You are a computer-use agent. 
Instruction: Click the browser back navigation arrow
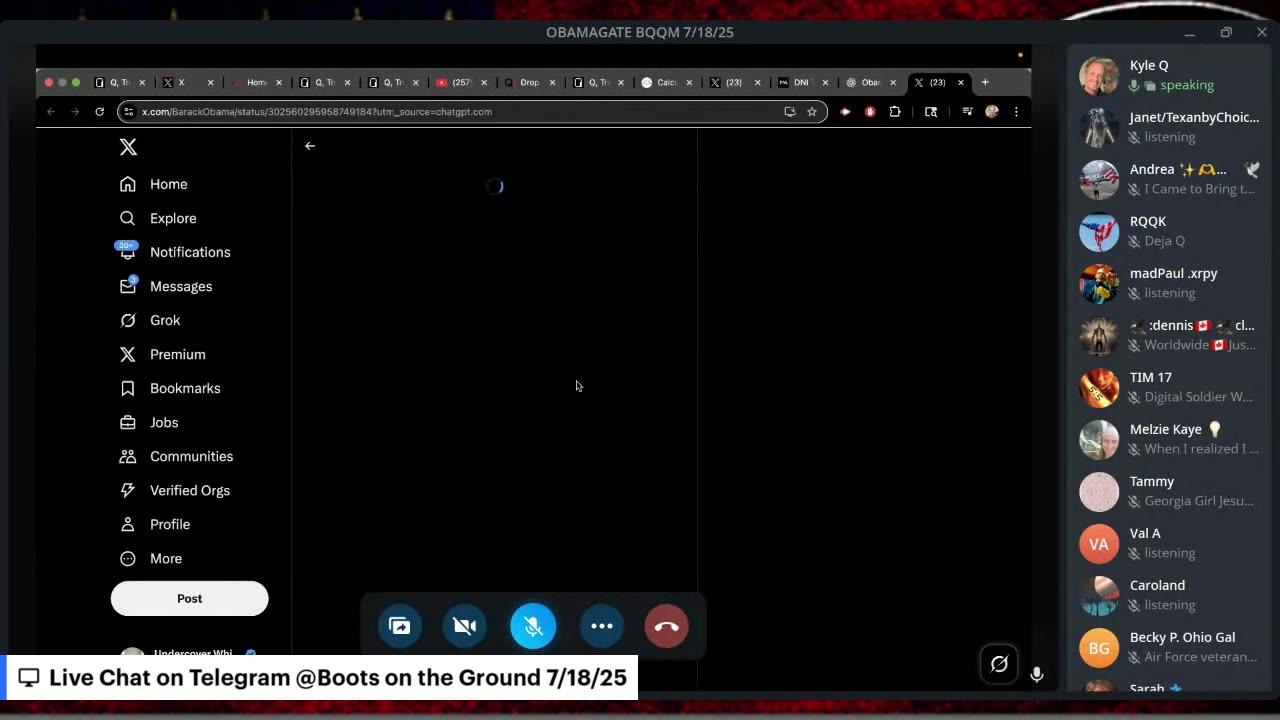click(51, 111)
